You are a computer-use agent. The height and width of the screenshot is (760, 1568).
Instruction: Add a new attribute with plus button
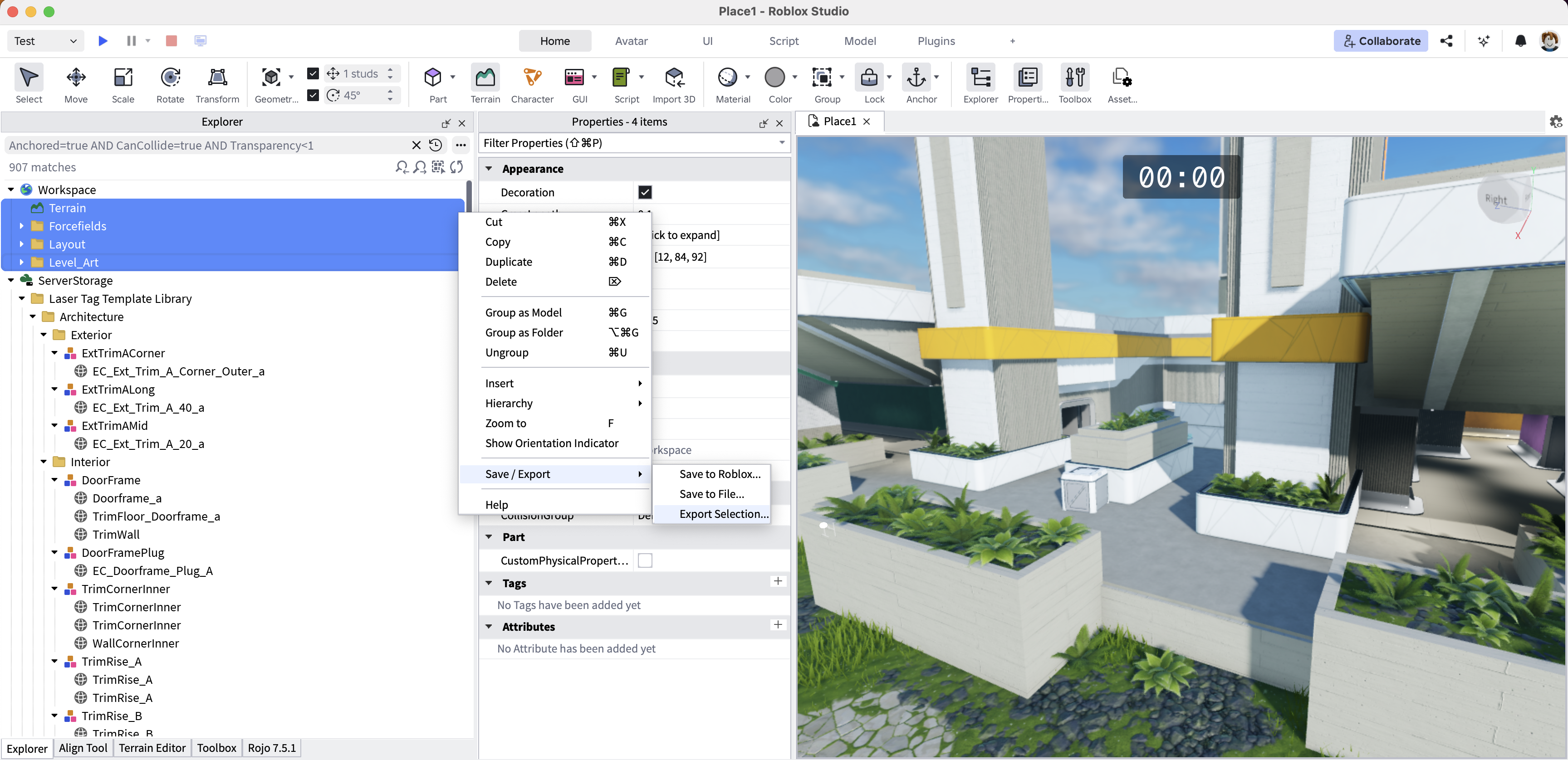pyautogui.click(x=777, y=625)
